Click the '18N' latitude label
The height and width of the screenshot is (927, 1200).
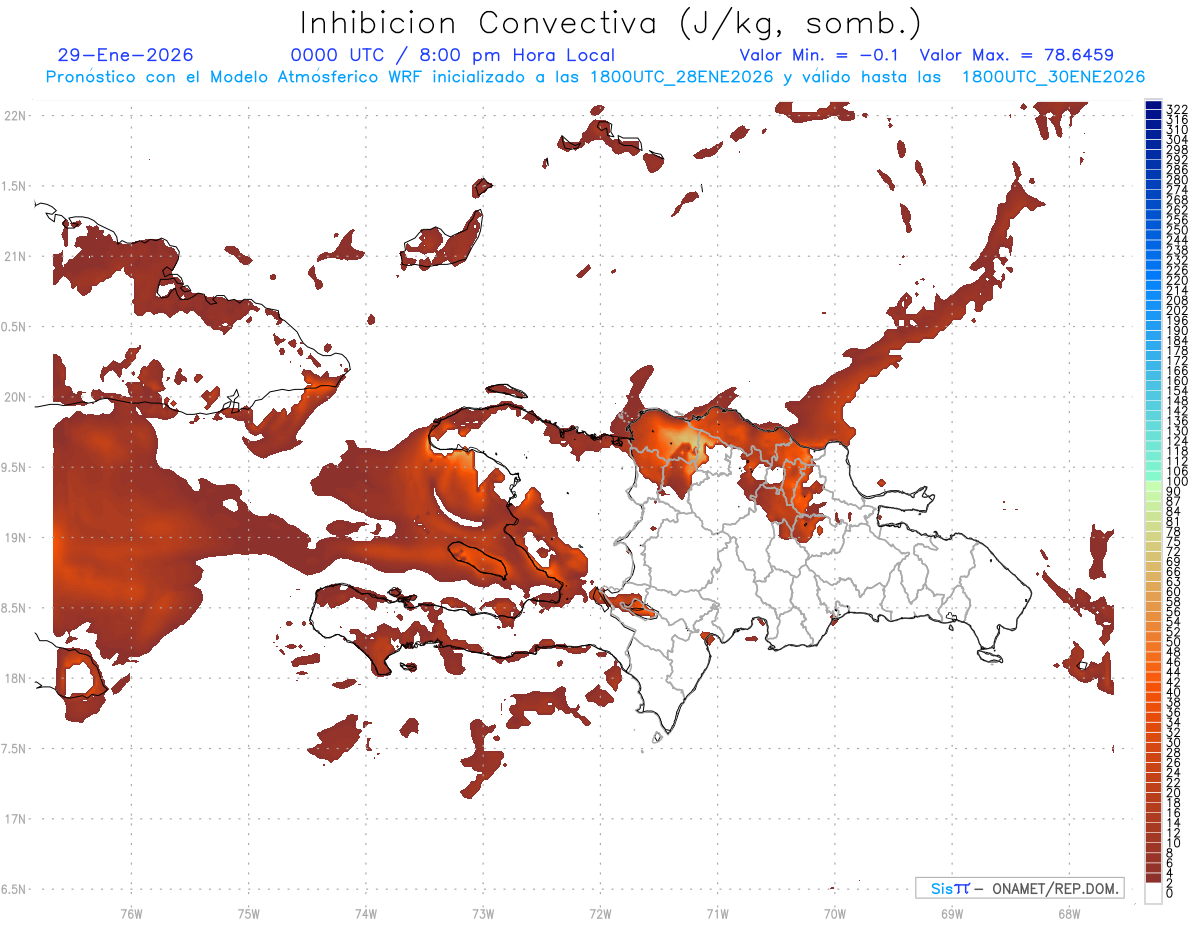coord(15,679)
